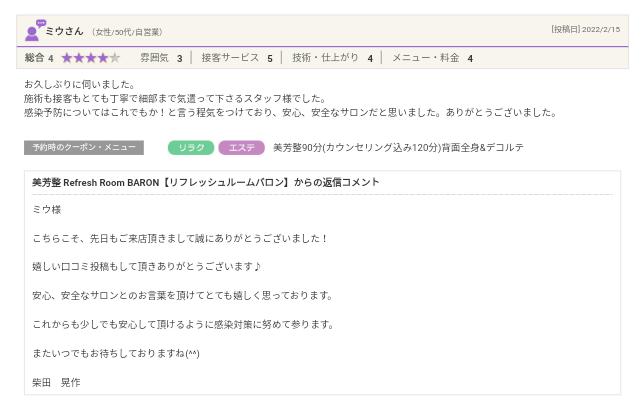637x405 pixels.
Task: Click the fourth purple rating star
Action: (103, 58)
